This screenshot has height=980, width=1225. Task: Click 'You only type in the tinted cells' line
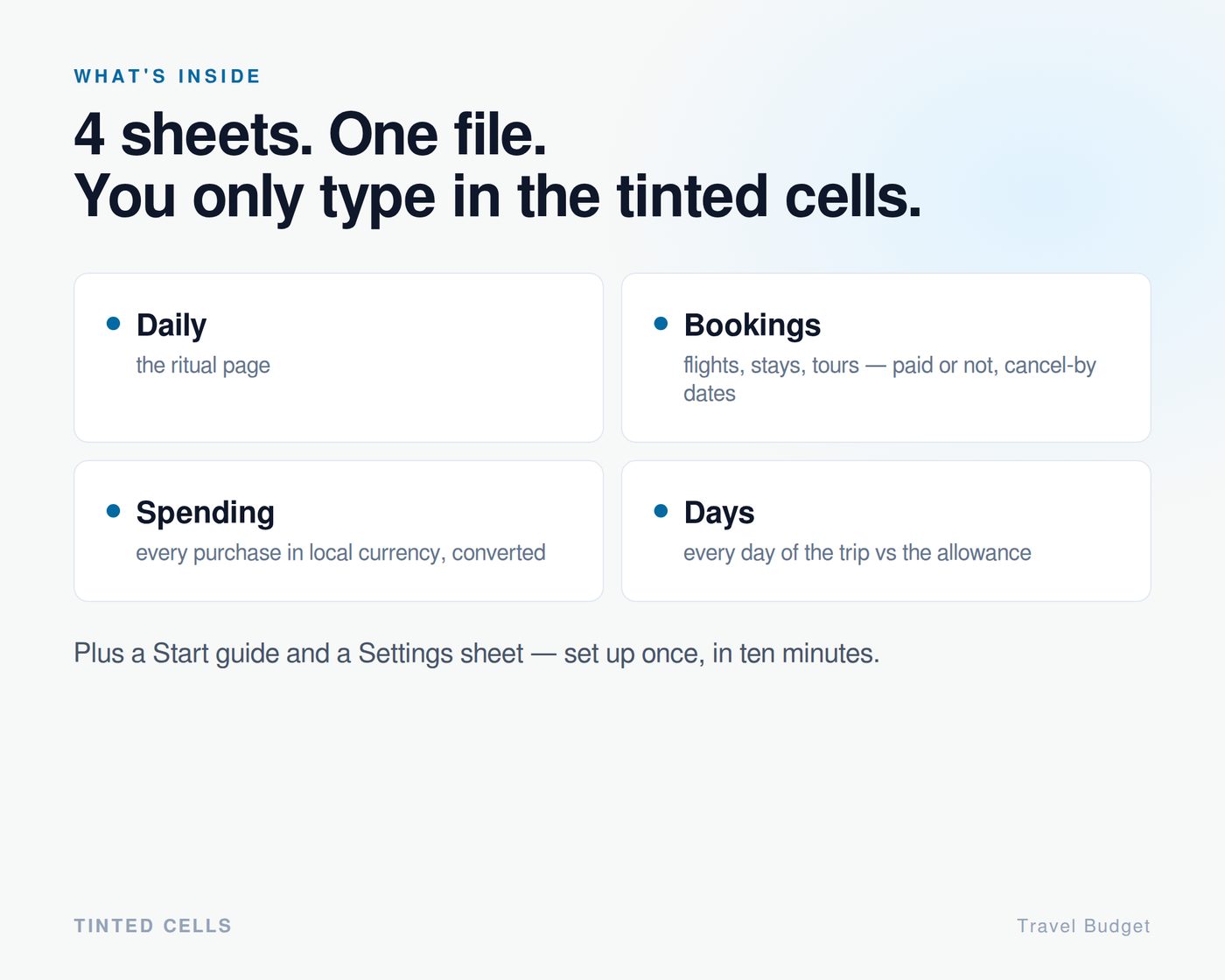pos(498,197)
